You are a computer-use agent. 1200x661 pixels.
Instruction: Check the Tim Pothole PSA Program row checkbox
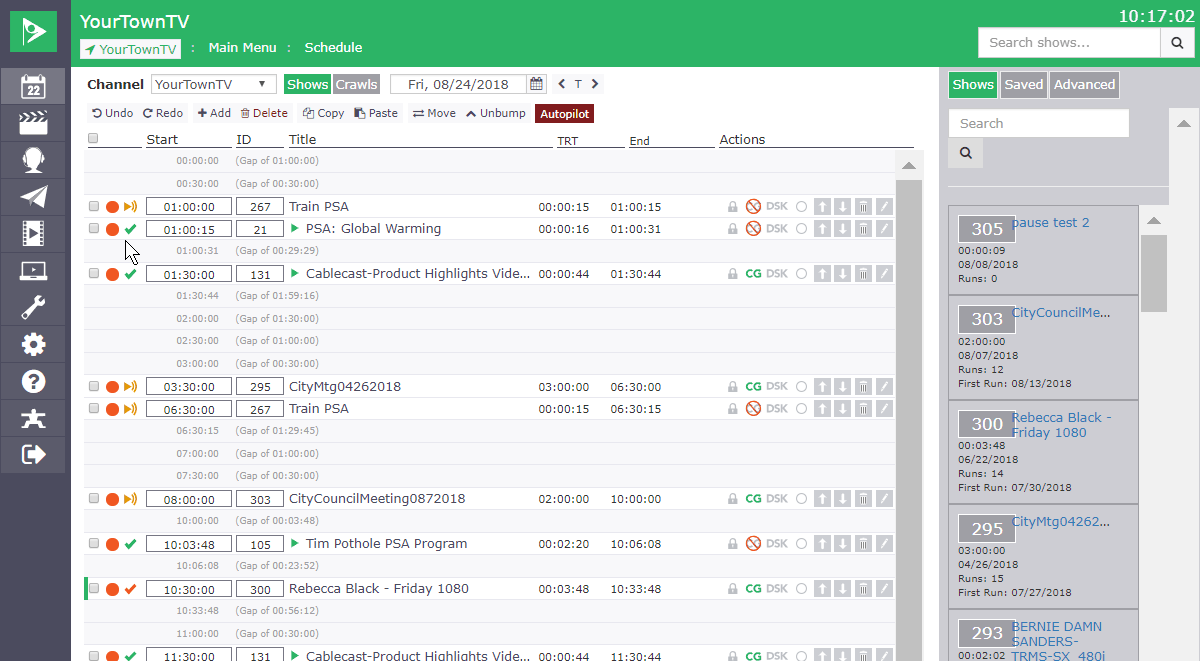pyautogui.click(x=94, y=543)
